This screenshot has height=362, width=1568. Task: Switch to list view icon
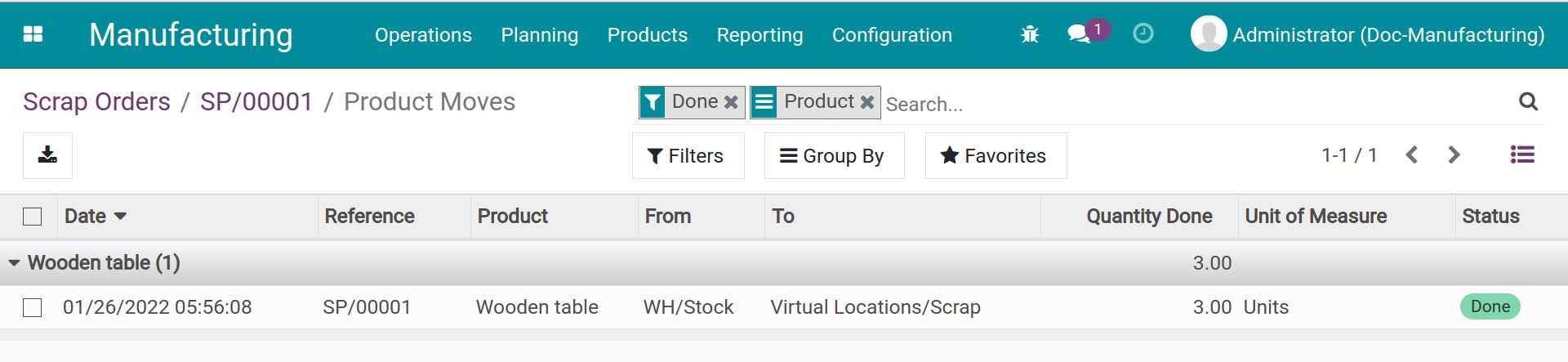click(1522, 155)
